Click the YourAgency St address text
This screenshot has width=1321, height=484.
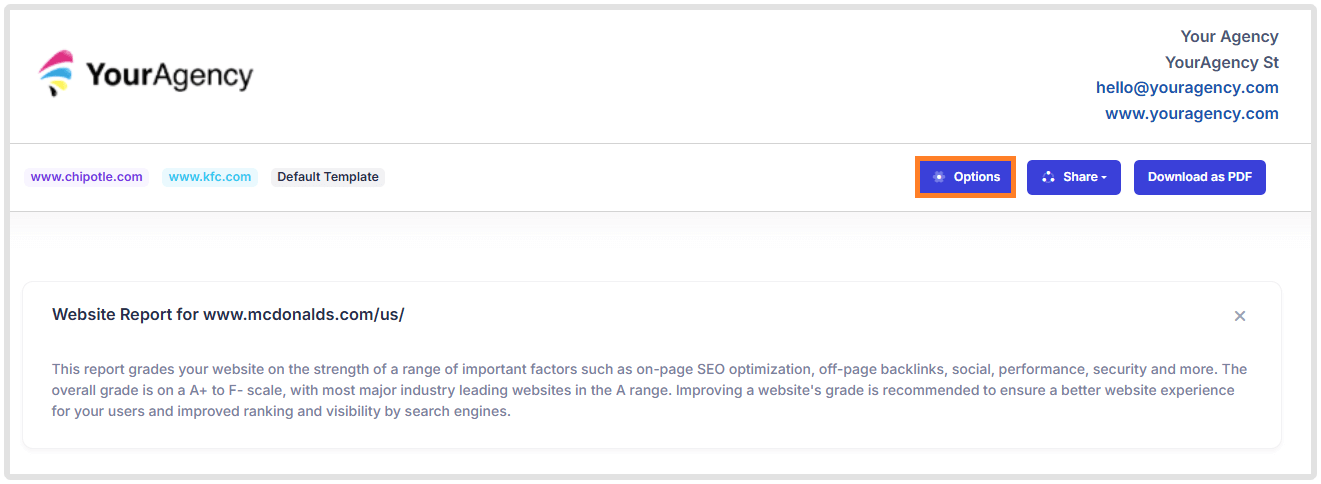(x=1221, y=63)
